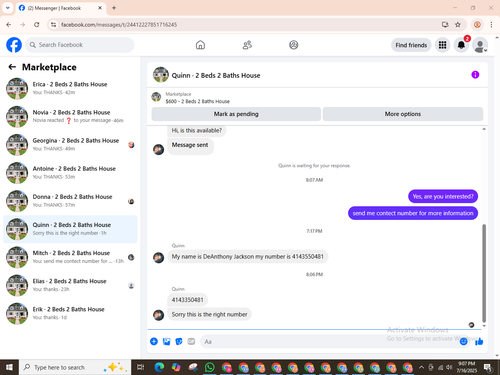Screen dimensions: 500x375
Task: Open conversation information purple icon
Action: (475, 75)
